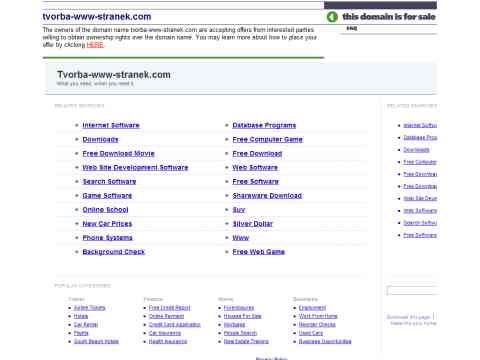Screen dimensions: 480x360
Task: Click the 'this domain is for sale' banner
Action: [389, 17]
